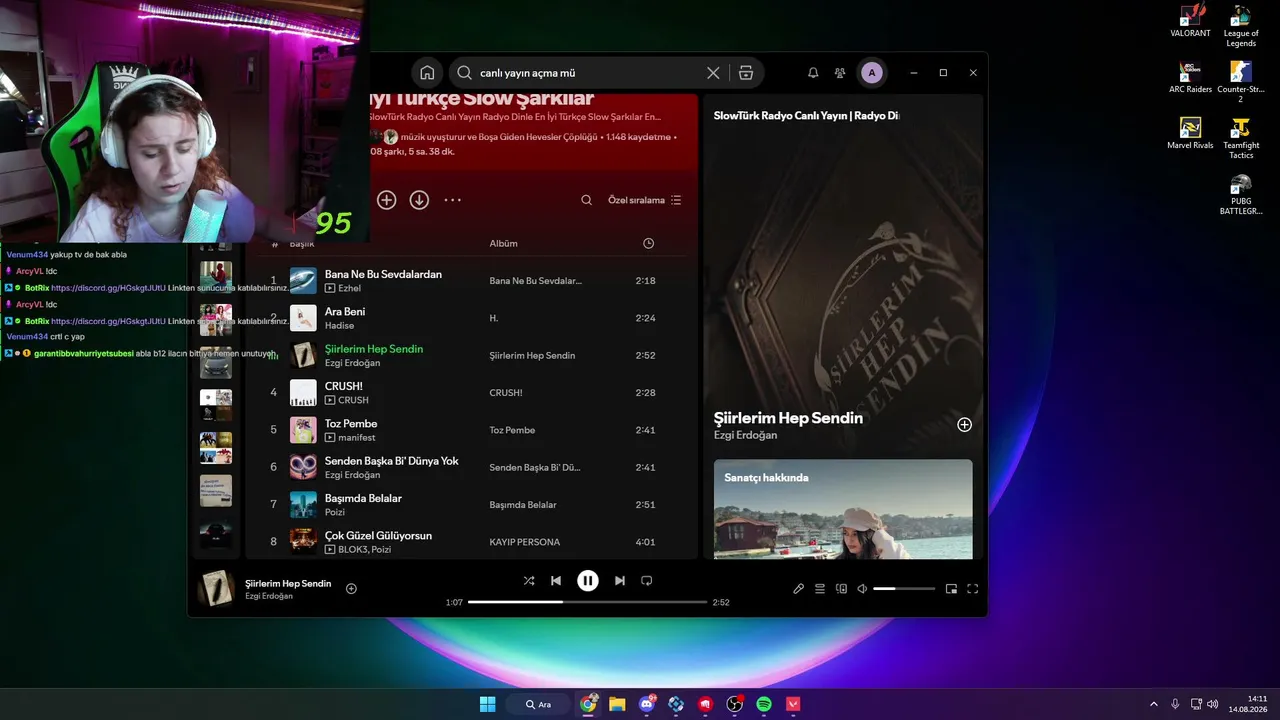Click 'SlowTürk Radyo Canlı Yayın' panel title
Screen dimensions: 1280x720
tap(806, 116)
